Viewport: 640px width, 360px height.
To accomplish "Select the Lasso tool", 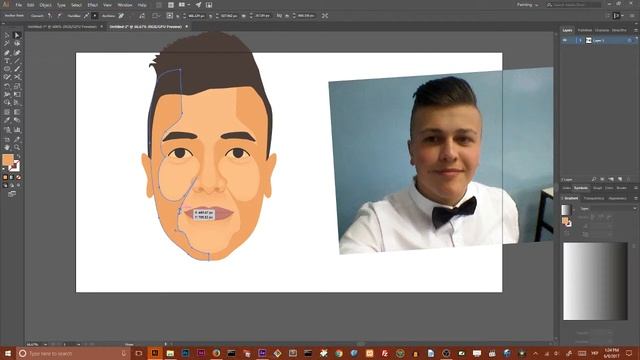I will [17, 43].
